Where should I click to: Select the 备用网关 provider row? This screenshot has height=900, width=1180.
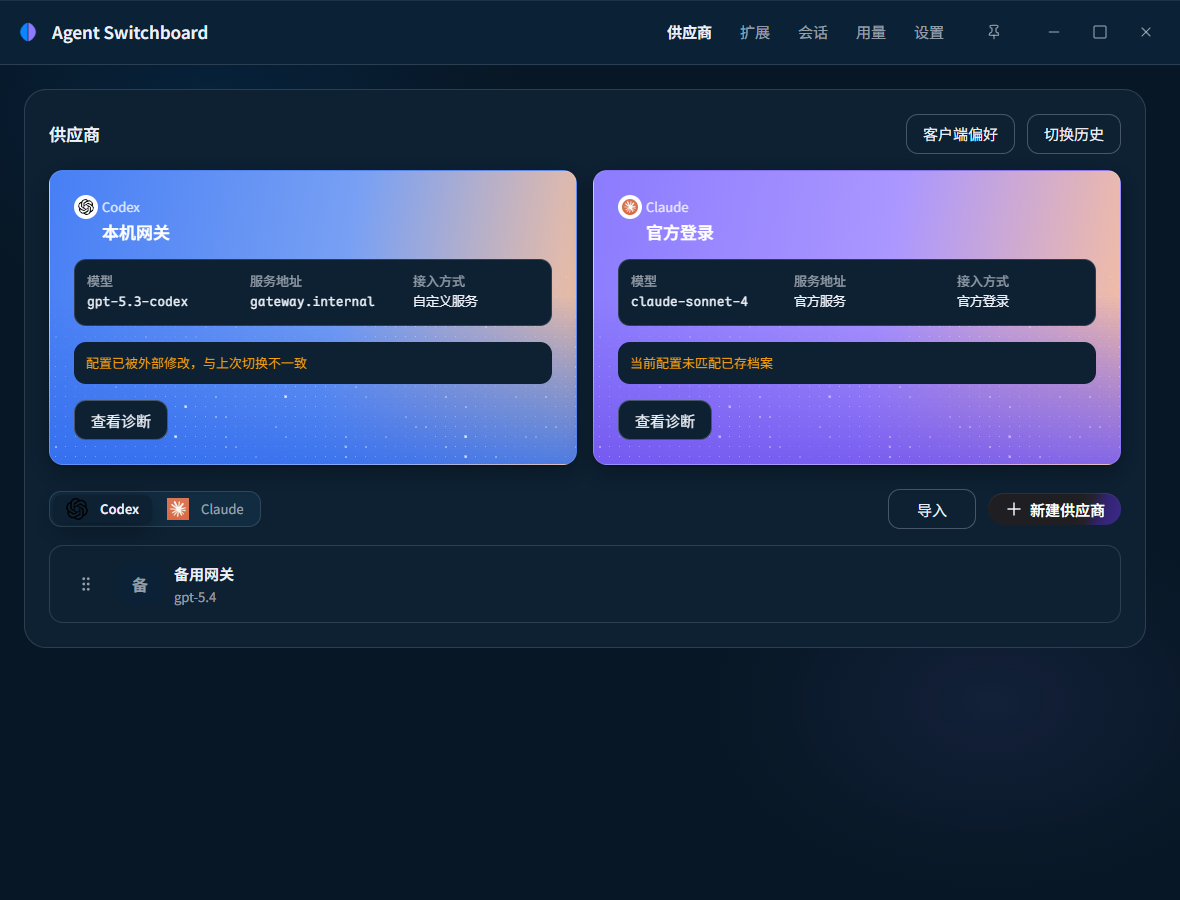pos(585,584)
